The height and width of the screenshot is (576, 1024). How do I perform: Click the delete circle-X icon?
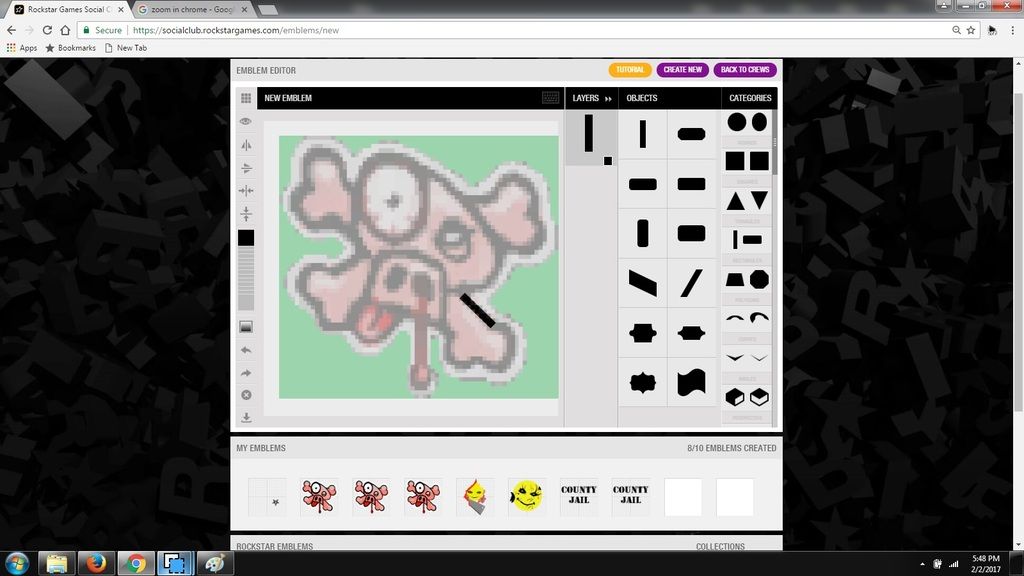point(246,395)
